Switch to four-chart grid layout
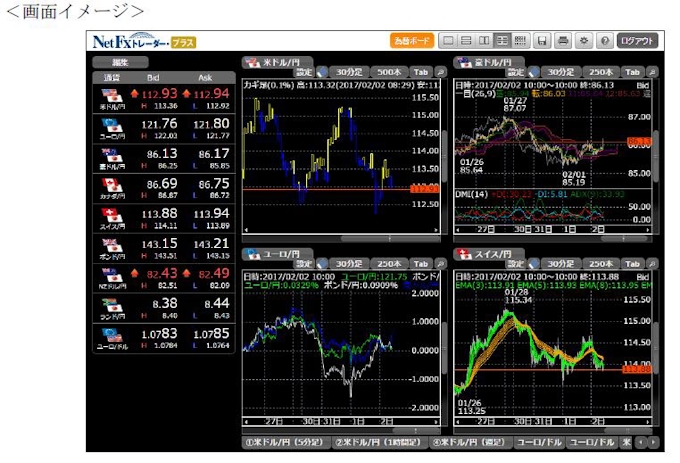This screenshot has height=463, width=680. click(502, 41)
